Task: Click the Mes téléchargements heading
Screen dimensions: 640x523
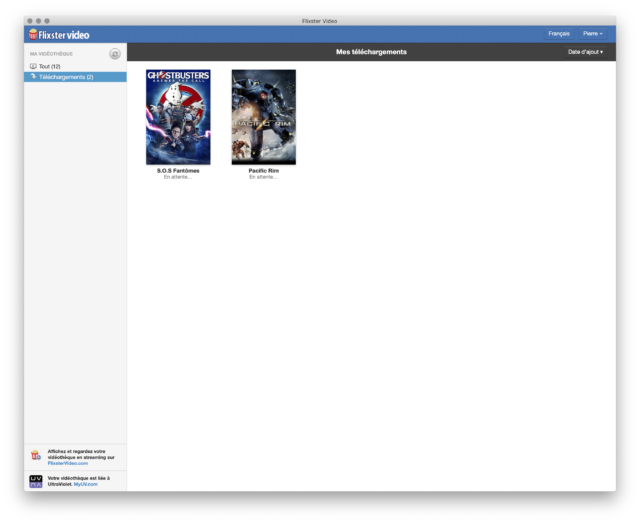Action: click(x=371, y=52)
